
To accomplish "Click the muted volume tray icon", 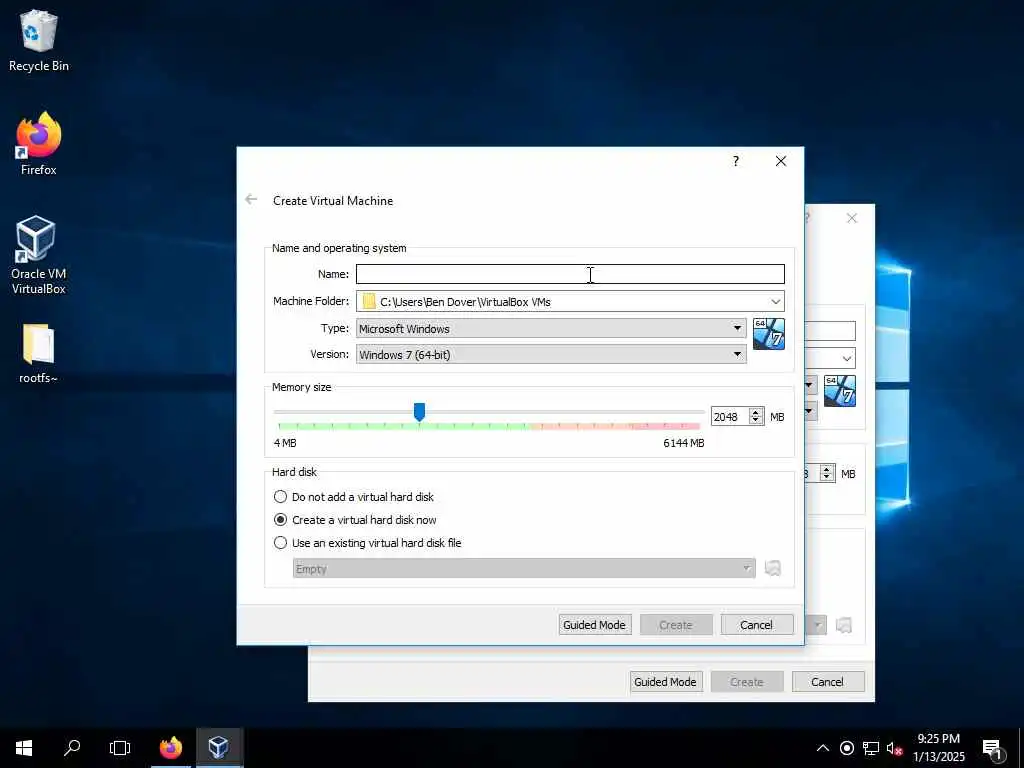I will 894,748.
